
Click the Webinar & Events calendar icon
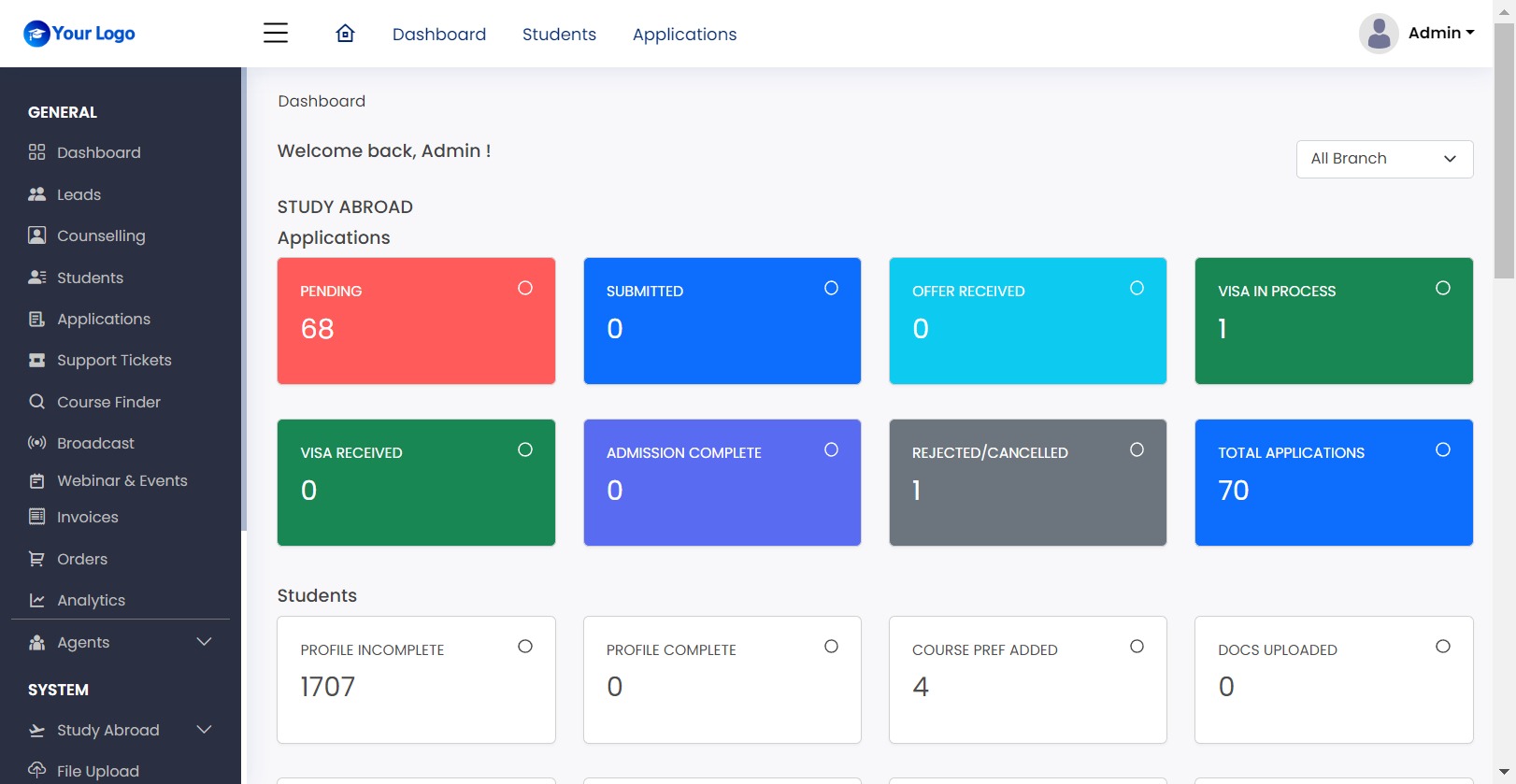36,480
